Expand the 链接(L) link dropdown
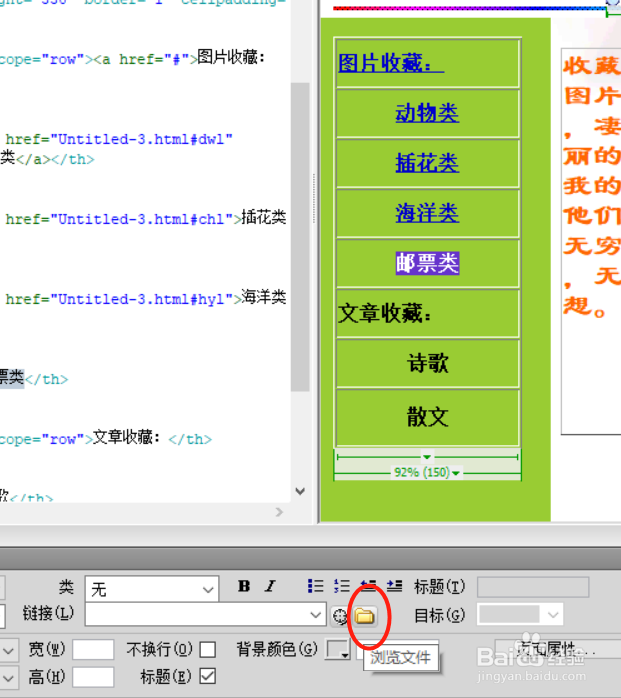 point(316,615)
